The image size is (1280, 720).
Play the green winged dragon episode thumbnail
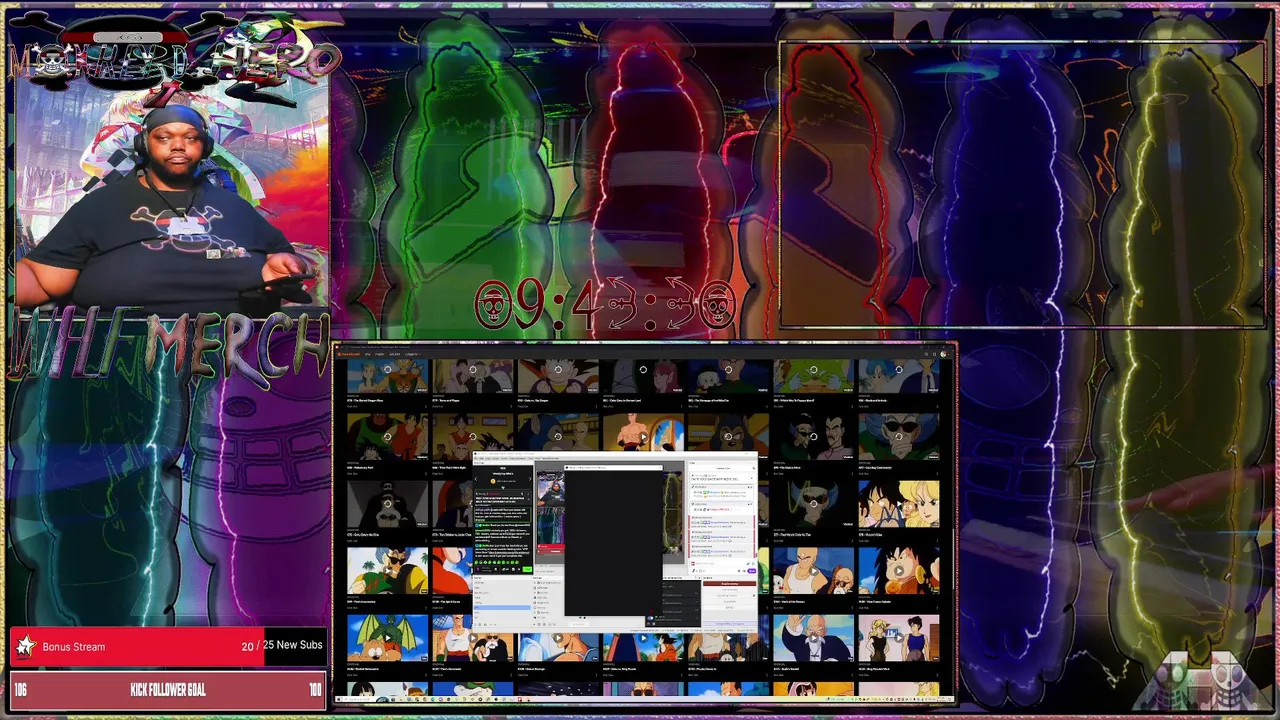click(387, 638)
